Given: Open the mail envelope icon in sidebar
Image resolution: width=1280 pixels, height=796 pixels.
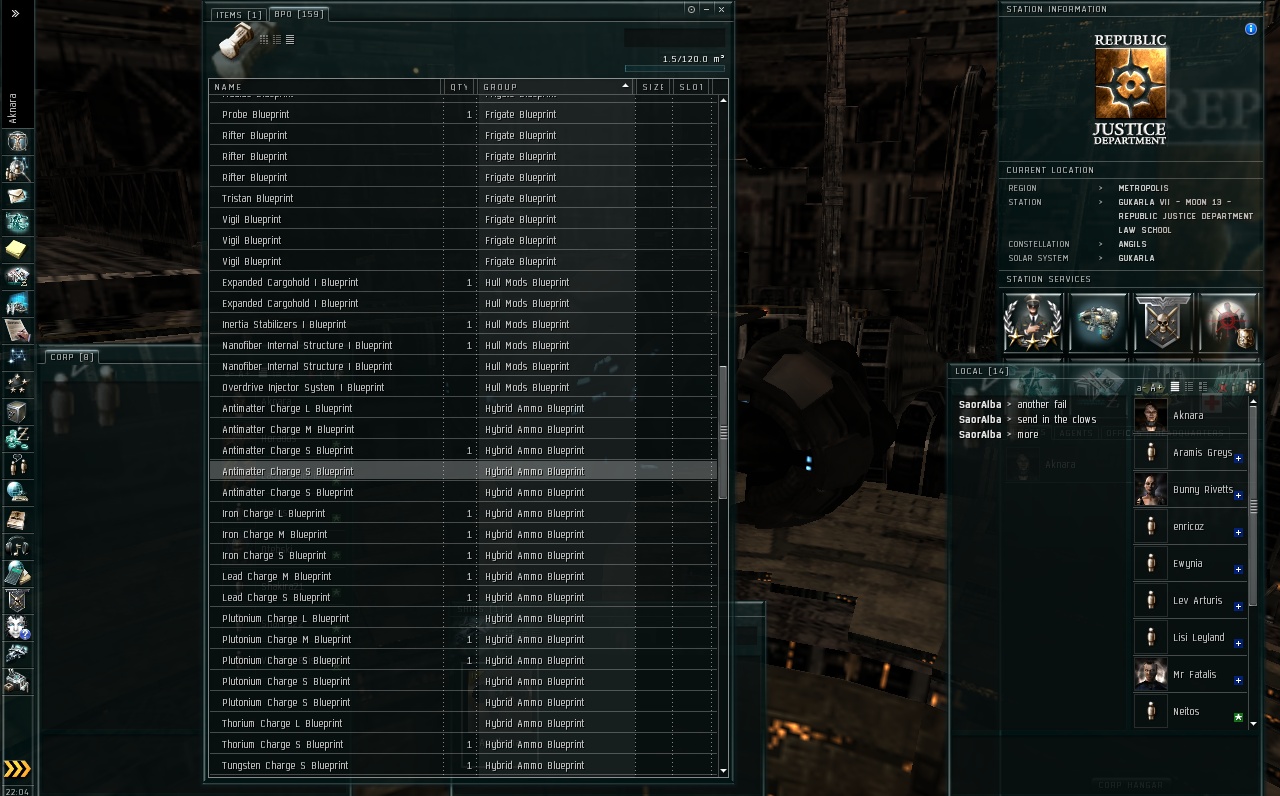Looking at the screenshot, I should point(18,195).
